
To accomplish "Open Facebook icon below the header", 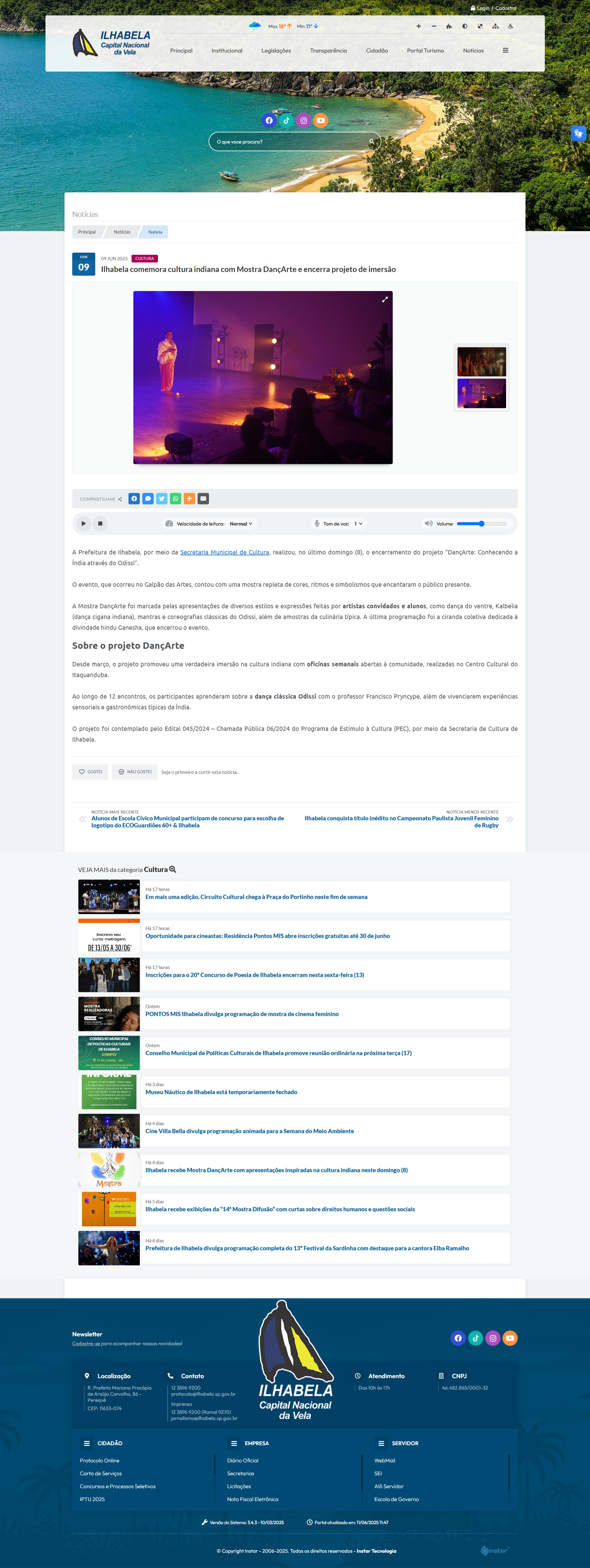I will (x=269, y=120).
